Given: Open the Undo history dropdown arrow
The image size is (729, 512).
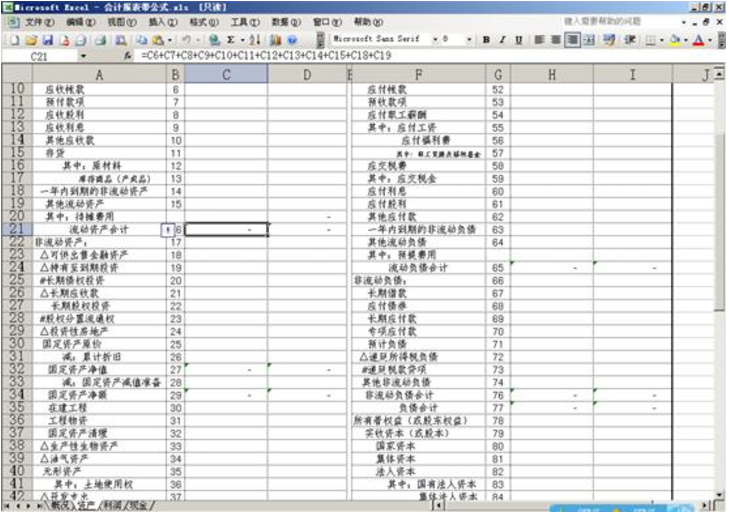Looking at the screenshot, I should coord(198,40).
